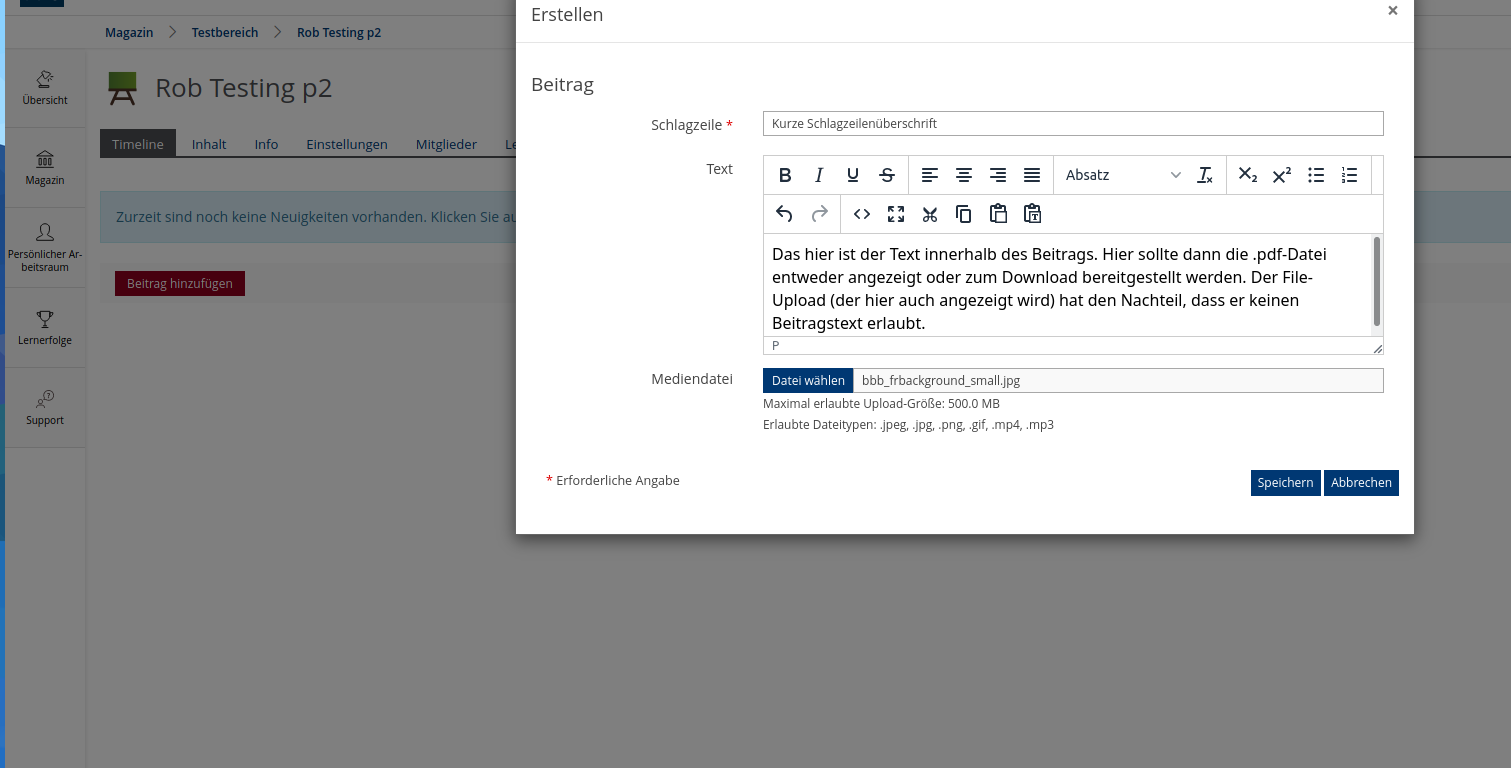Center align the paragraph text

pyautogui.click(x=964, y=175)
